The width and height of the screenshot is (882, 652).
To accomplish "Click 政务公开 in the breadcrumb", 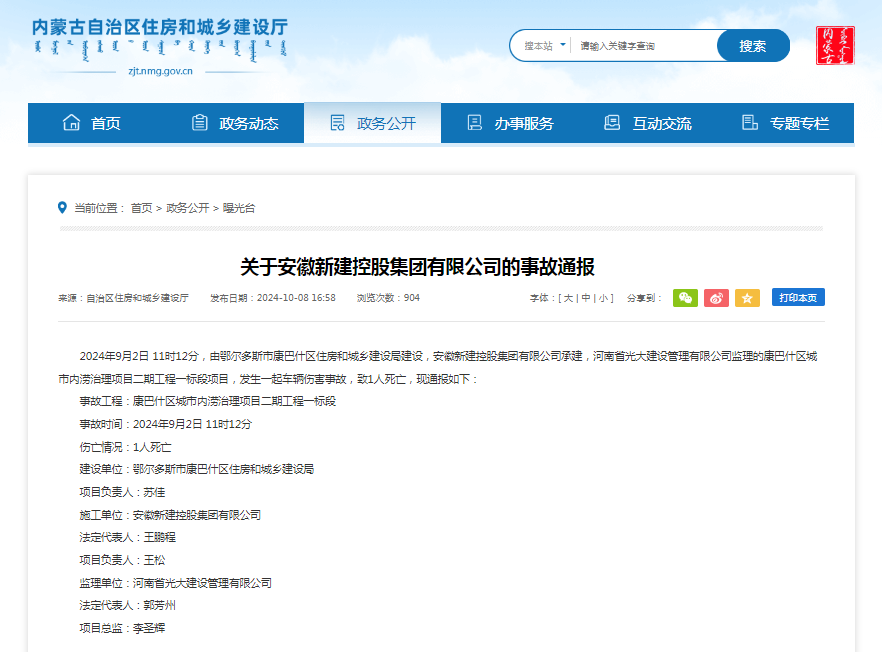I will 188,208.
